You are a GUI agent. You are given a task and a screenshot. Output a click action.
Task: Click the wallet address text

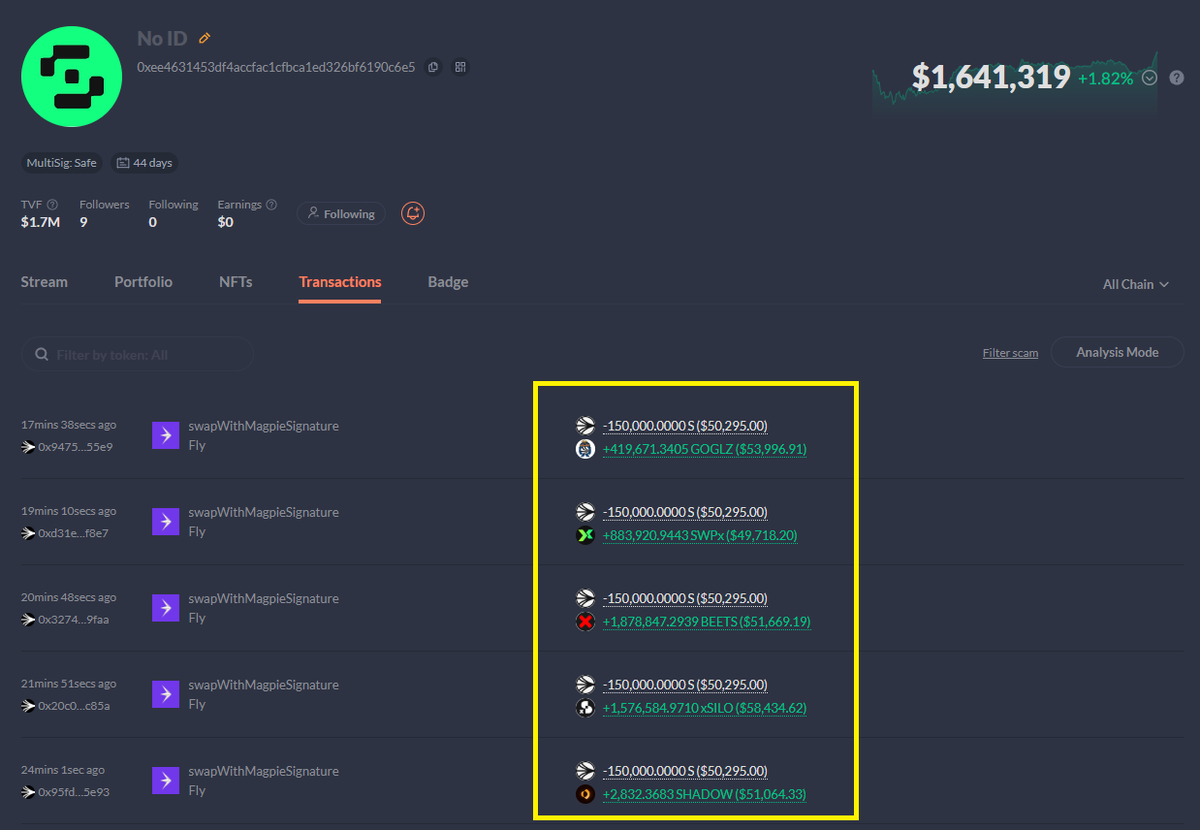click(276, 67)
